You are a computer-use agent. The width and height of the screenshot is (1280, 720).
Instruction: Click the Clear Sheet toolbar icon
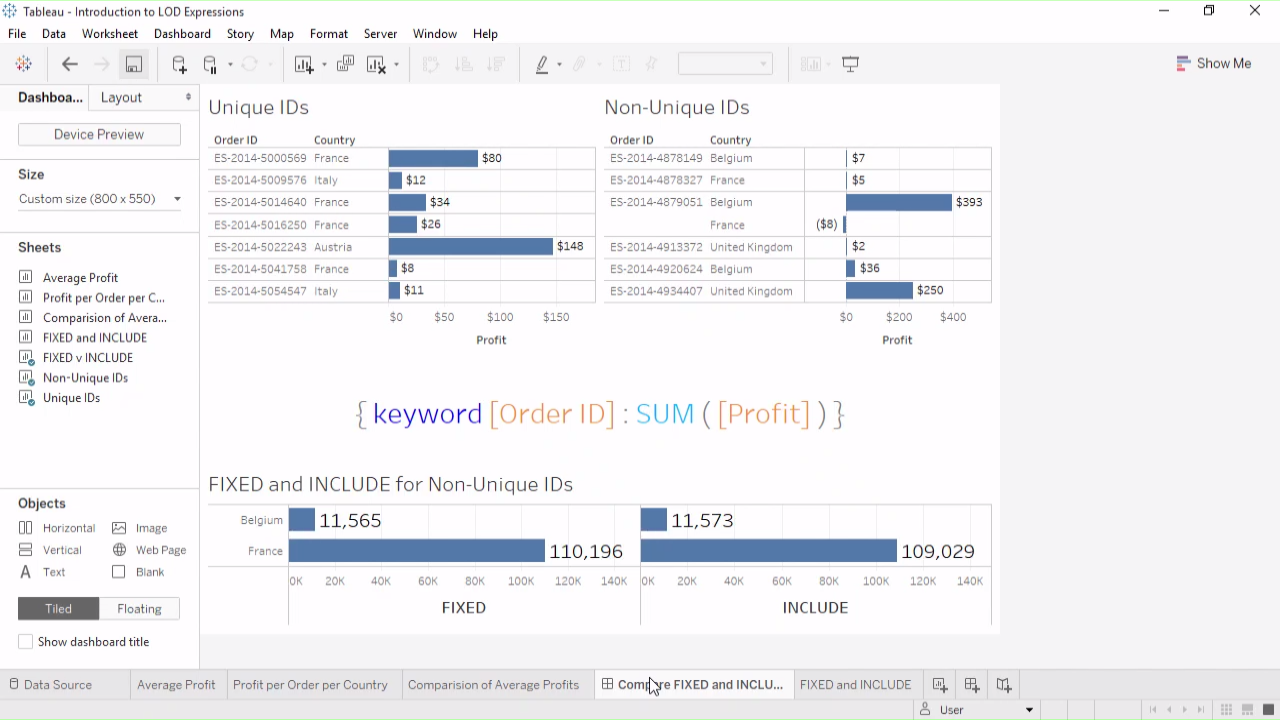[376, 64]
